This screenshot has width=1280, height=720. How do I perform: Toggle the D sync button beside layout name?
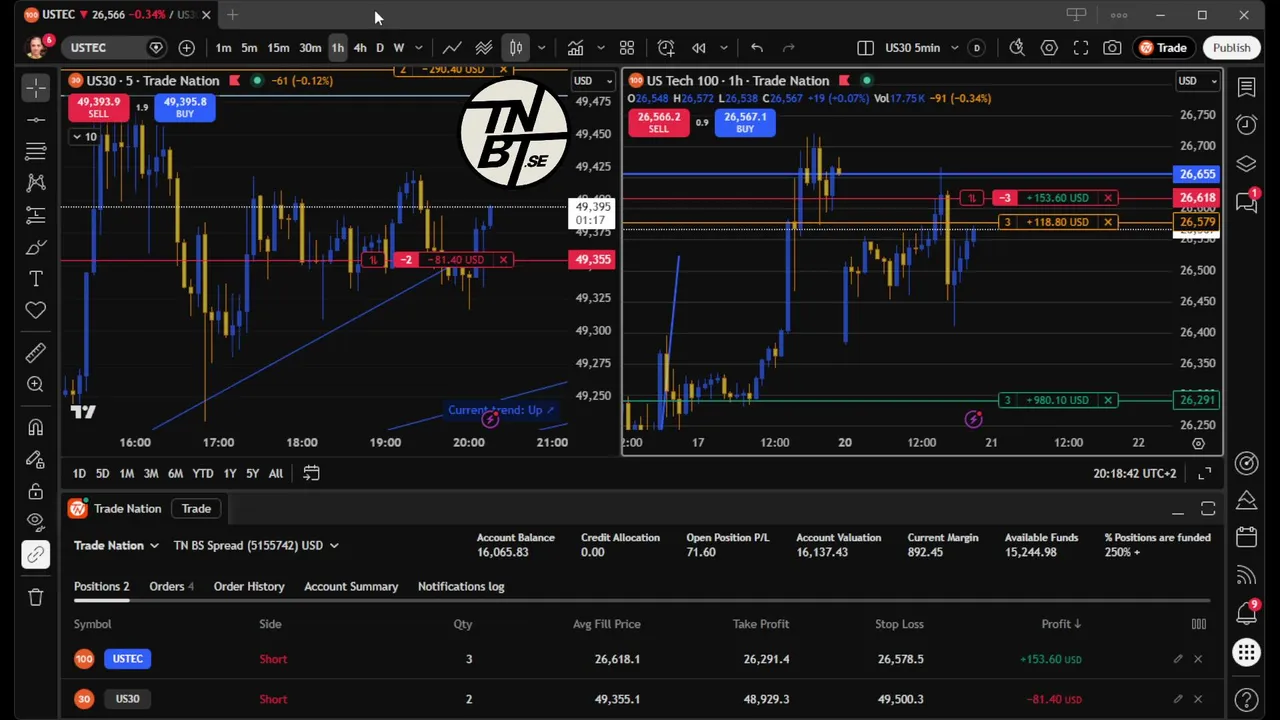pos(976,48)
